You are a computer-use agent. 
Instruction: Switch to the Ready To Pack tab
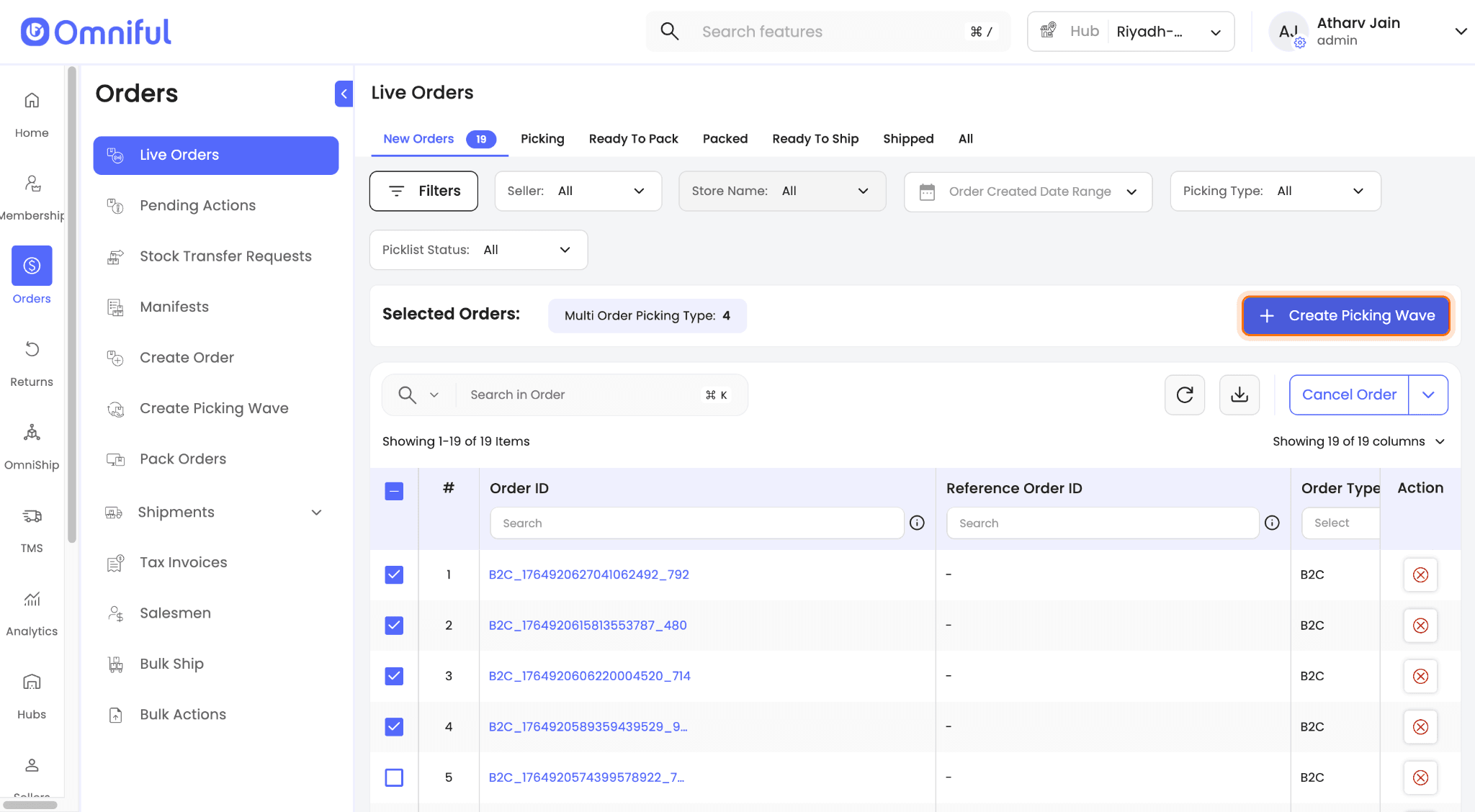tap(633, 139)
